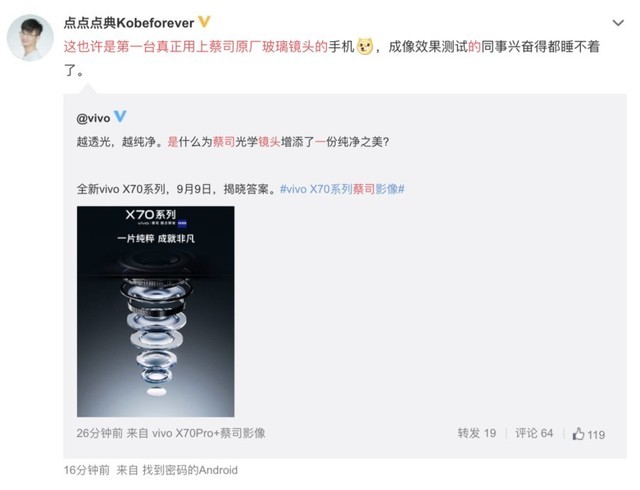Image resolution: width=640 pixels, height=490 pixels.
Task: Click the like count 119
Action: [x=596, y=435]
